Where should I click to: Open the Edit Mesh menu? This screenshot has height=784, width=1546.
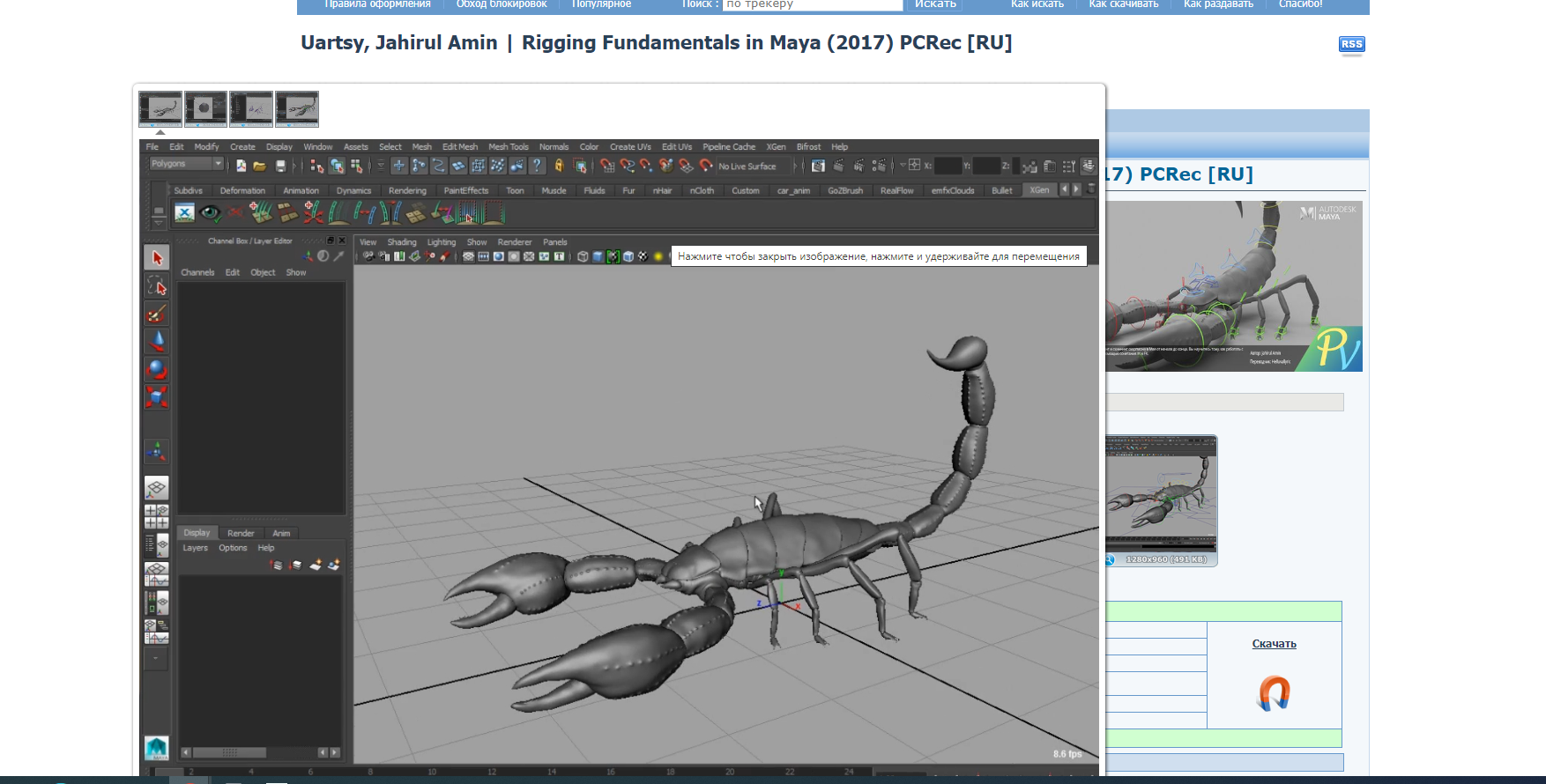460,147
